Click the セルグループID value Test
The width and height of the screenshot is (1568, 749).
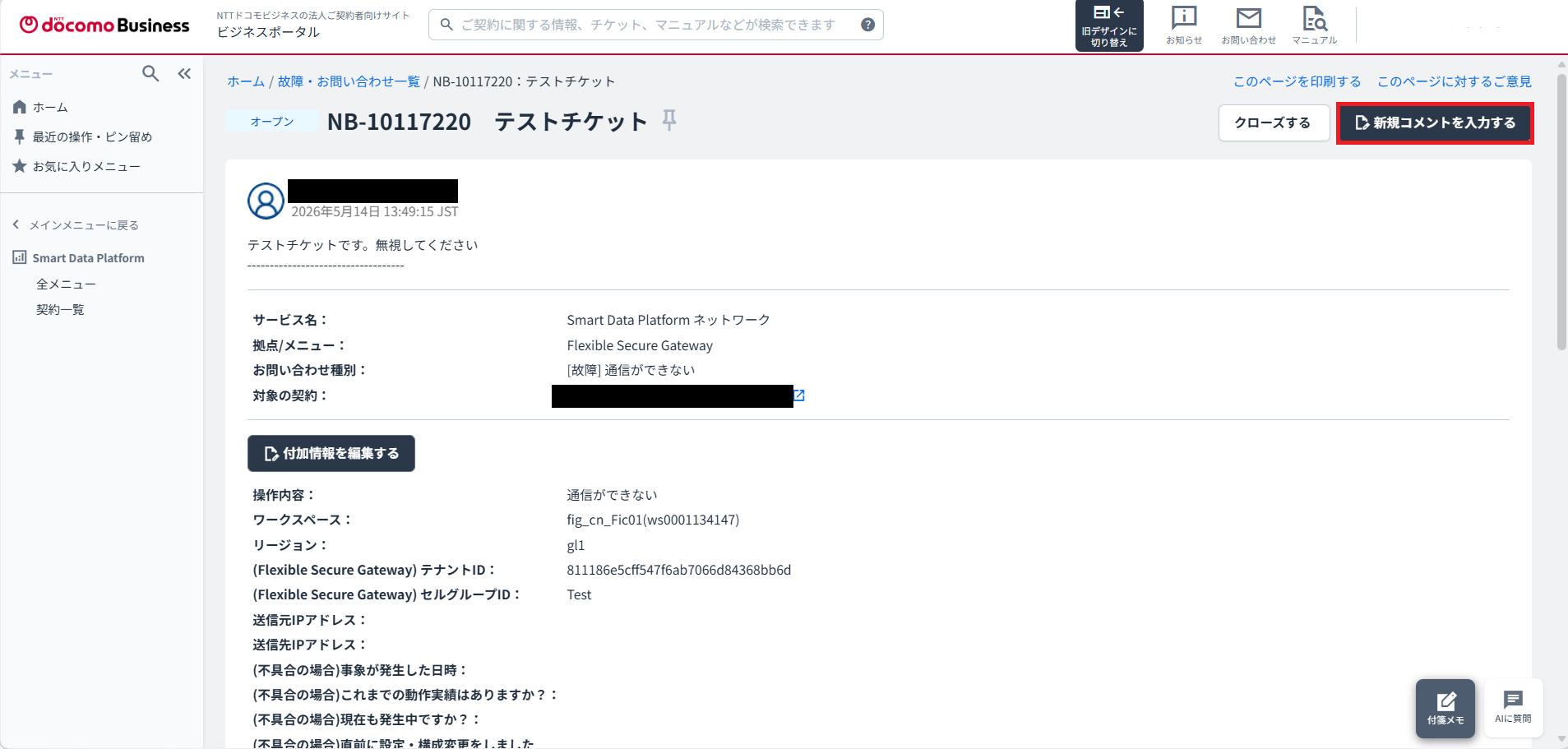point(579,594)
